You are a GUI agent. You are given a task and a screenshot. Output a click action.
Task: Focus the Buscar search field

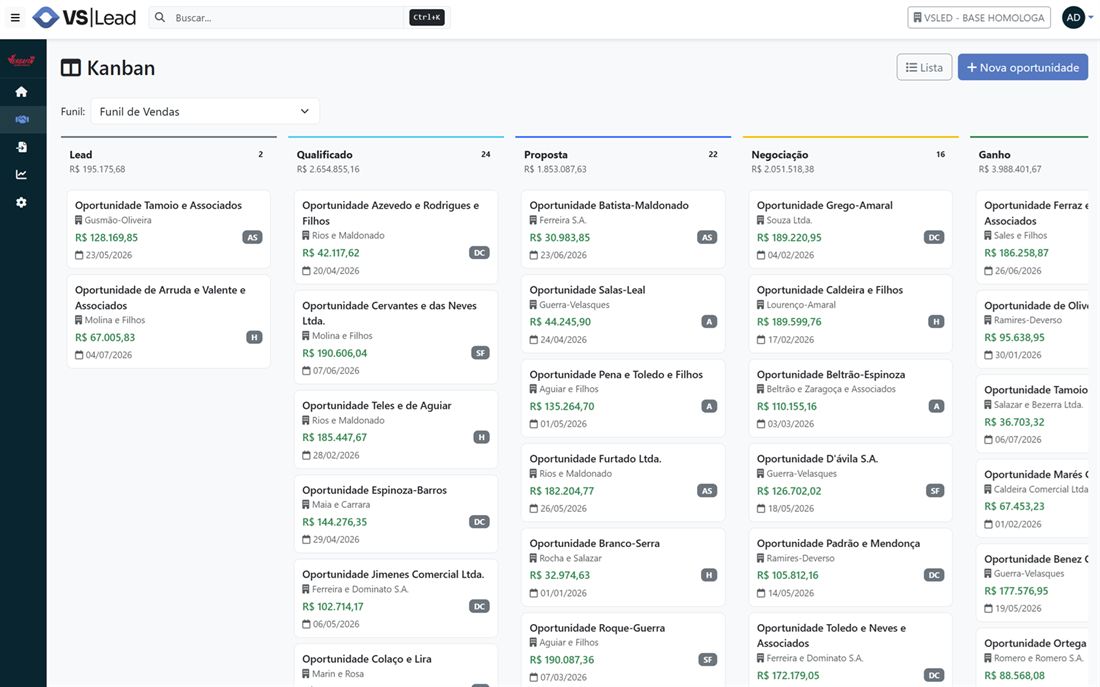(288, 18)
